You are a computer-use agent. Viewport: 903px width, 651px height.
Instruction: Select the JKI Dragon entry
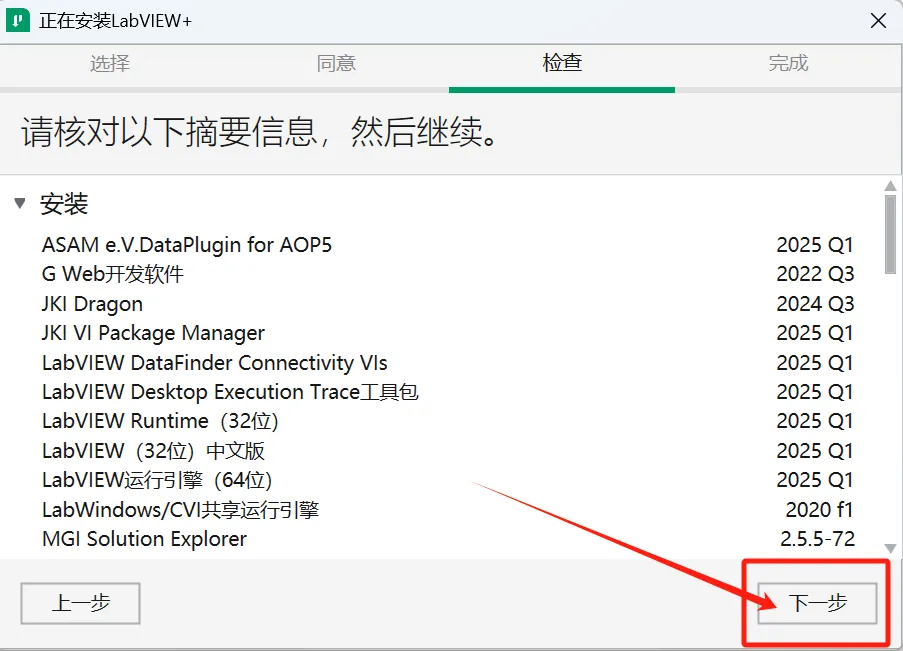coord(447,304)
